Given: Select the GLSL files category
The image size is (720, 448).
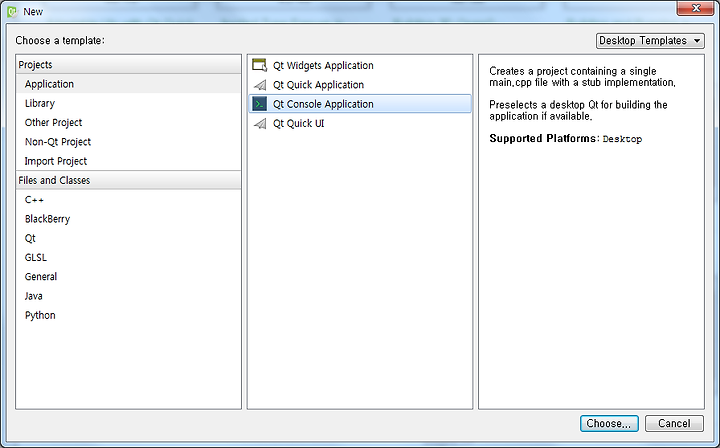Looking at the screenshot, I should click(x=128, y=258).
